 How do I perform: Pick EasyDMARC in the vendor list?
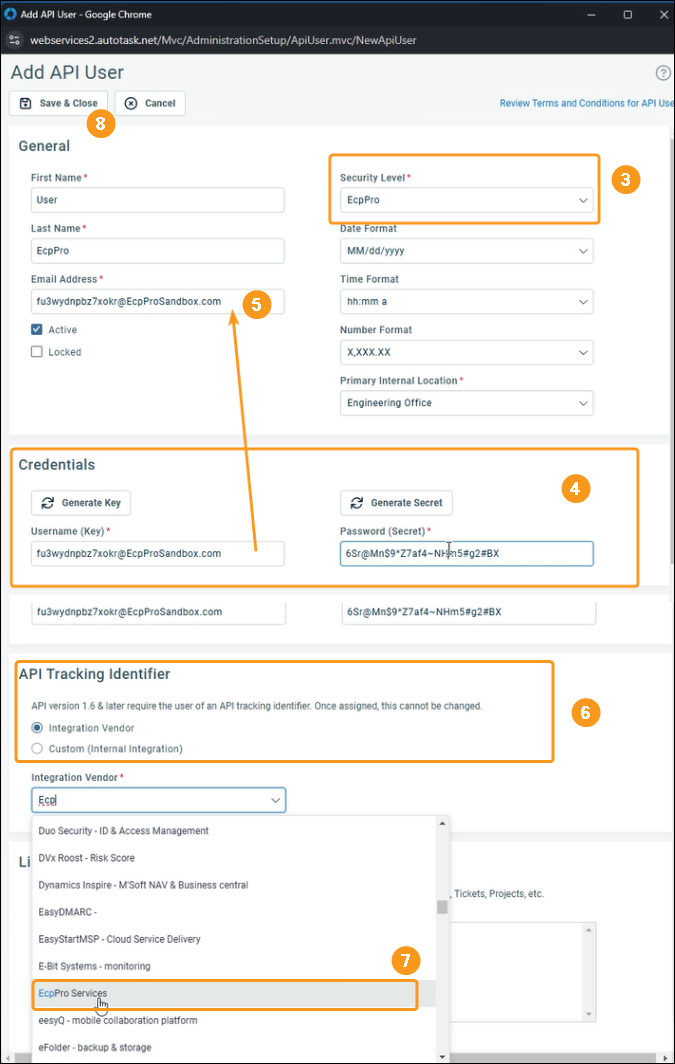click(x=66, y=912)
